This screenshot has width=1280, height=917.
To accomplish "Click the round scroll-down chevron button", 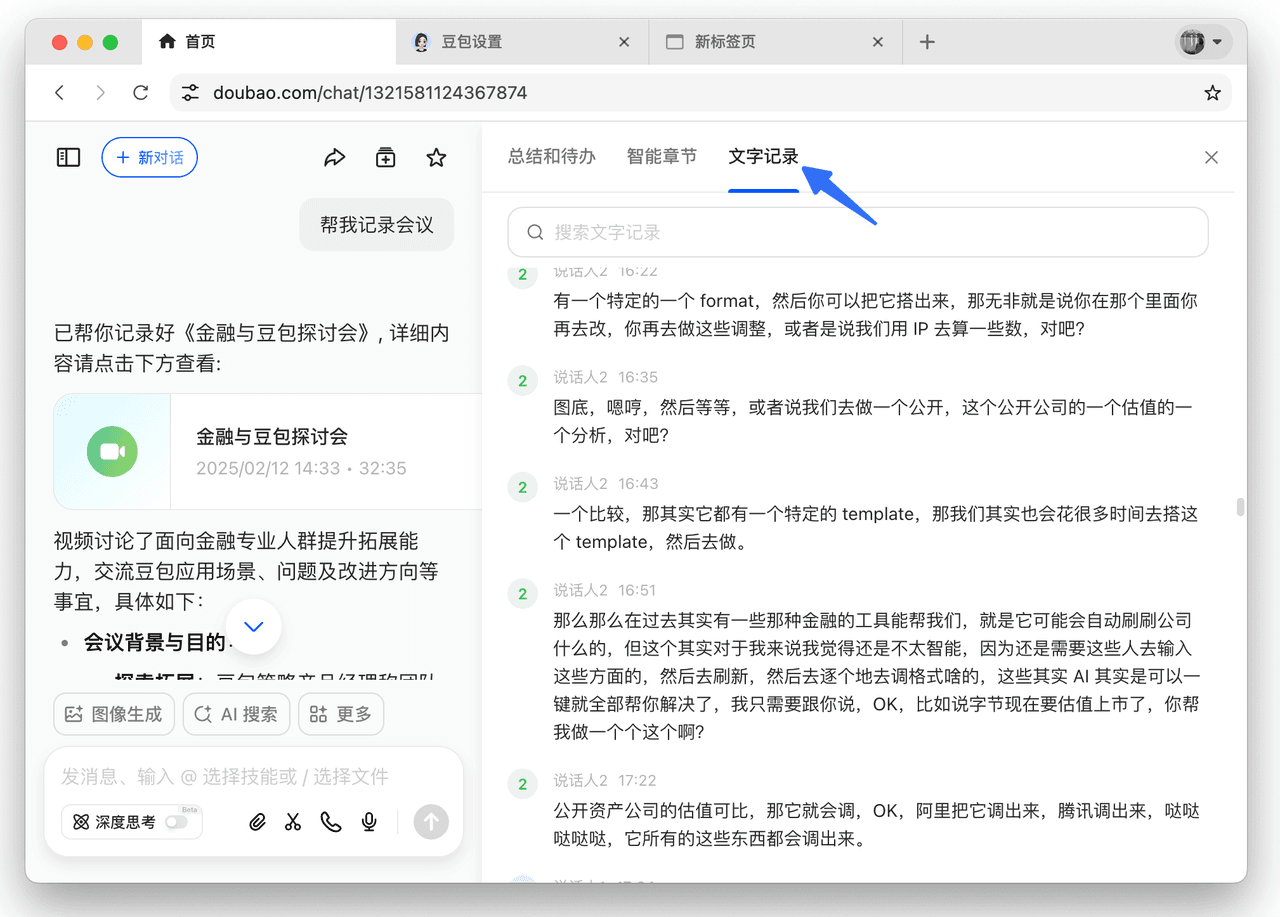I will (254, 627).
